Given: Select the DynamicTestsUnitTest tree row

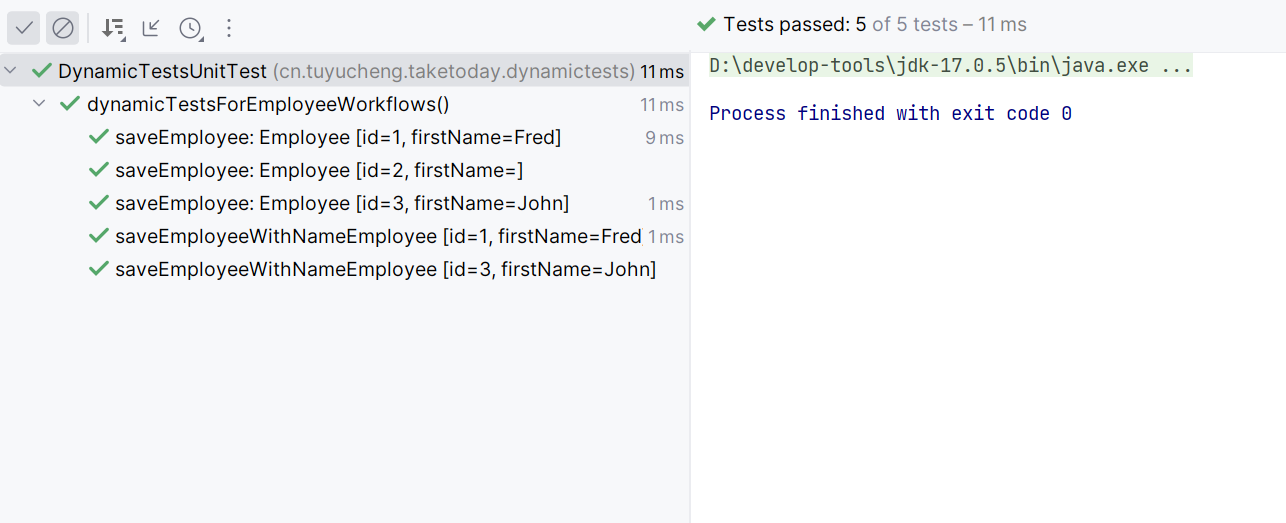Looking at the screenshot, I should click(345, 71).
